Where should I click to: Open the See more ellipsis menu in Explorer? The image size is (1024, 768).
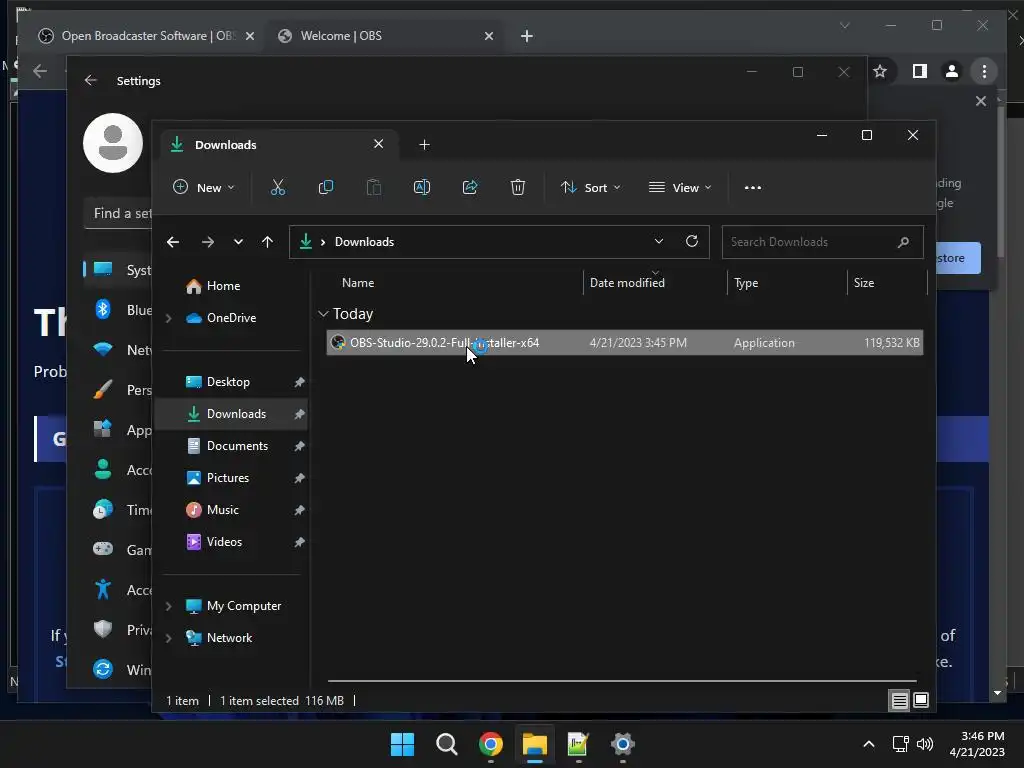click(x=752, y=187)
